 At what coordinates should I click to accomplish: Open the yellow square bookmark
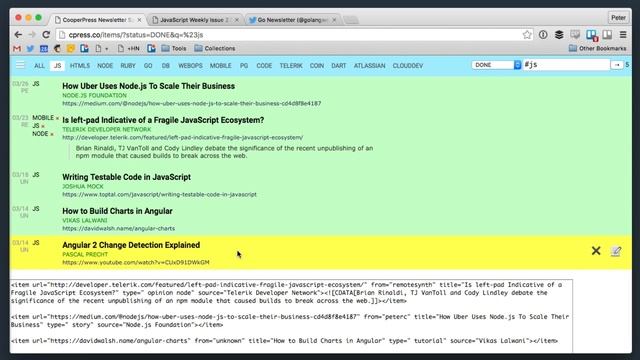tap(71, 49)
